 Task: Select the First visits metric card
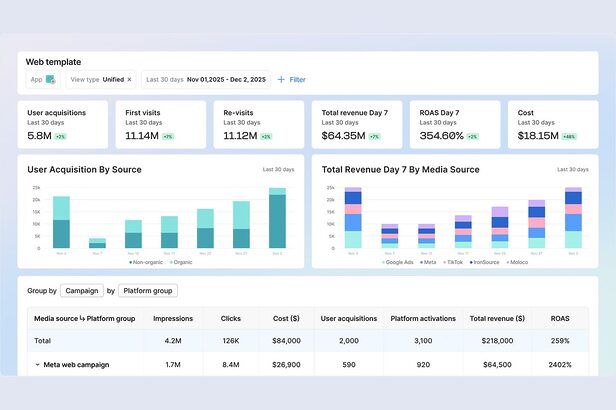pyautogui.click(x=161, y=124)
